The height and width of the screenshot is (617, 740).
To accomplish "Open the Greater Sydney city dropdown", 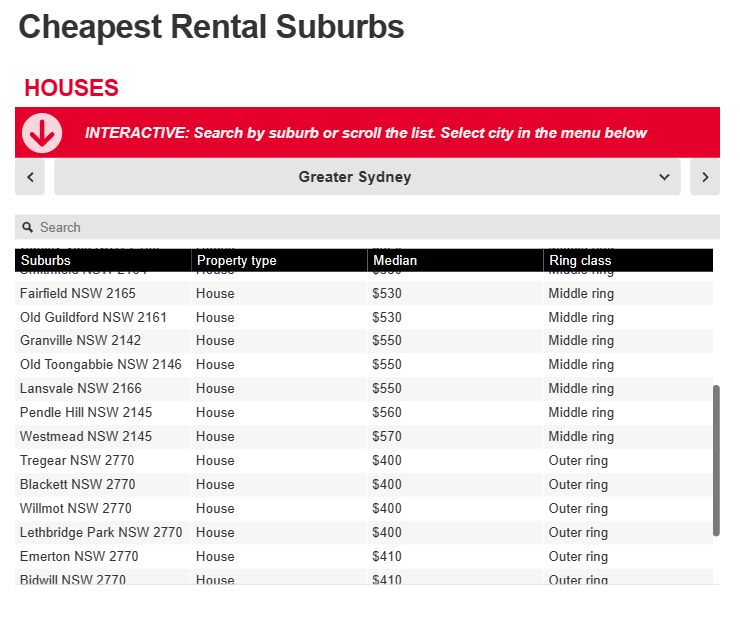I will (354, 177).
